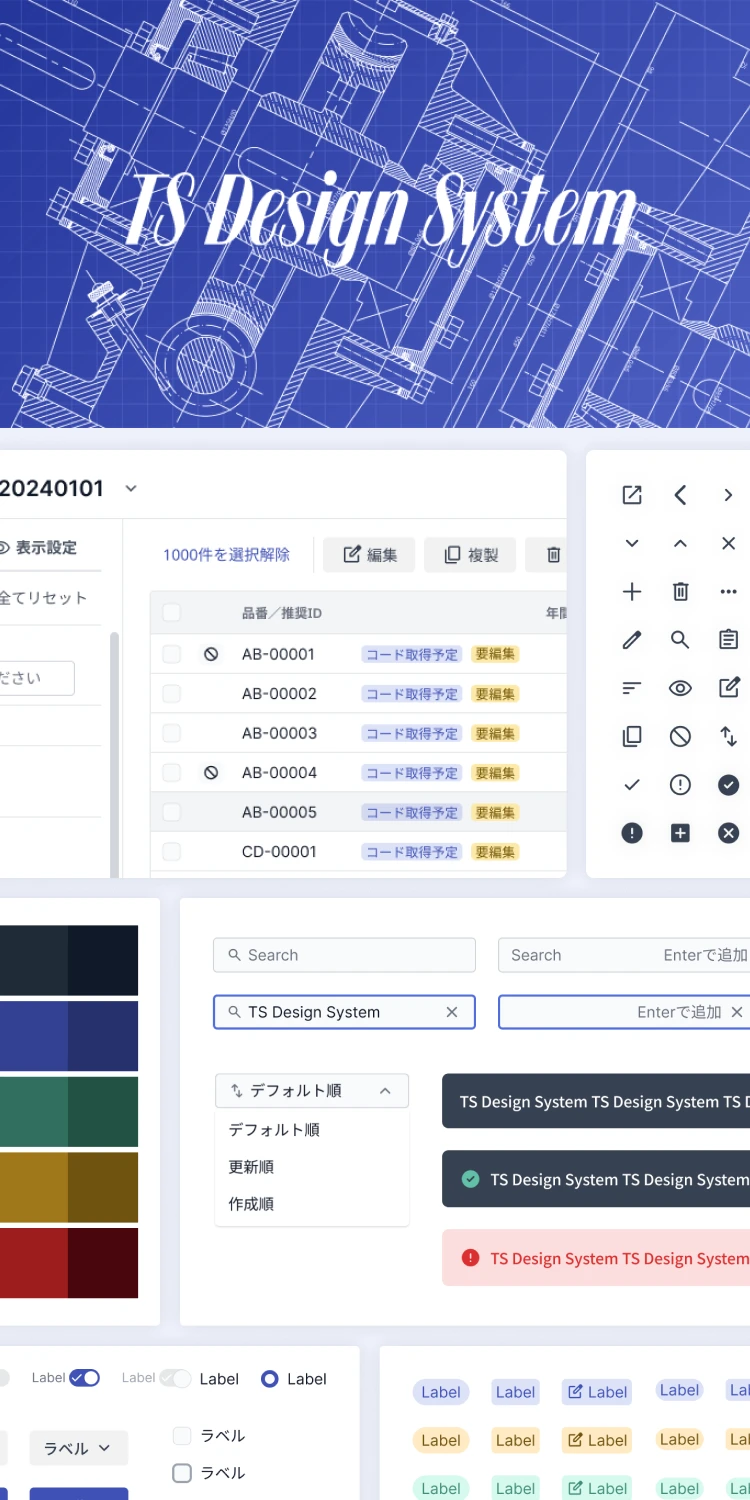
Task: Click the orange Label chip with edit icon
Action: click(597, 1440)
